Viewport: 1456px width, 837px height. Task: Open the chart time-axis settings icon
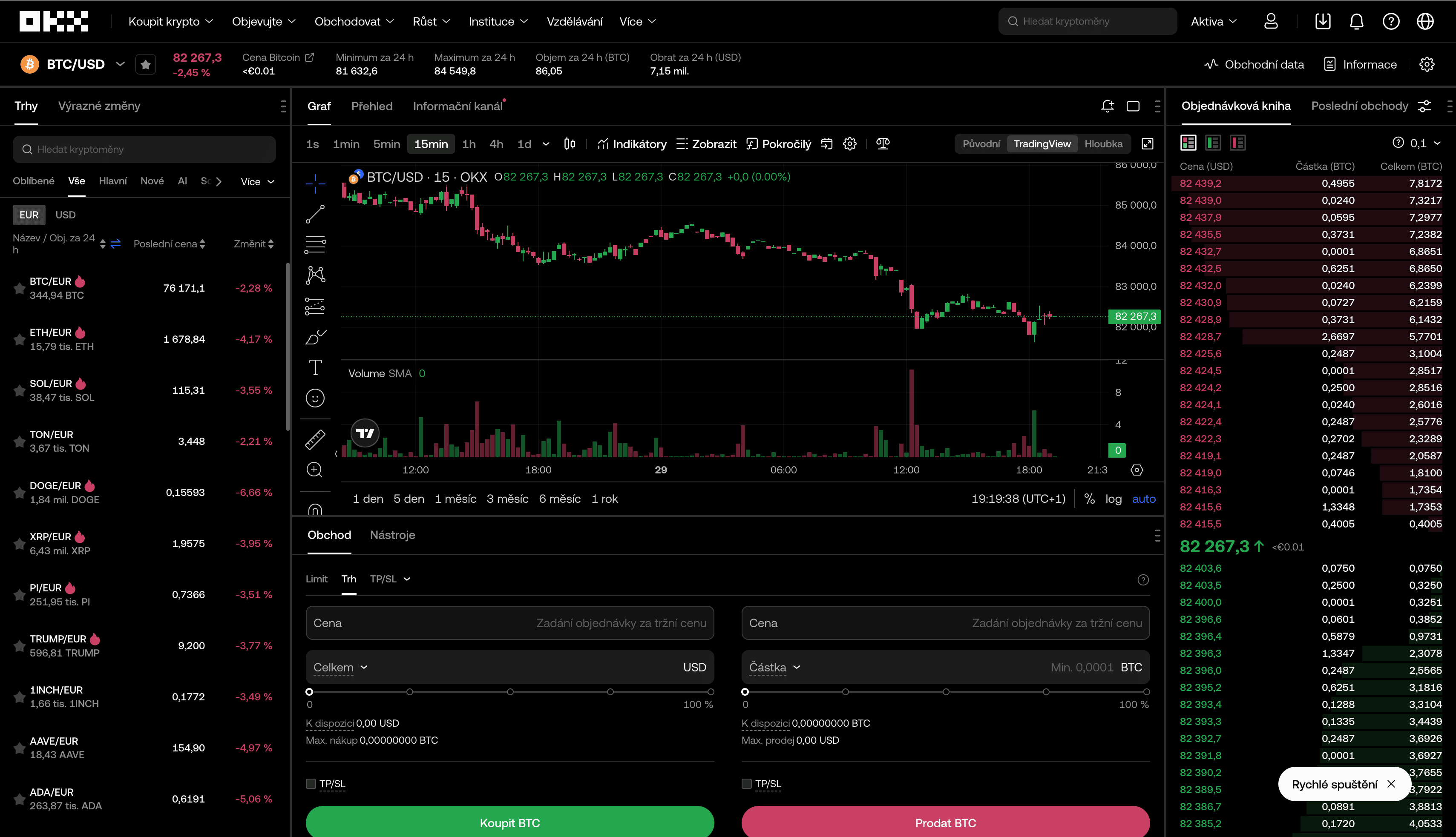(1137, 470)
